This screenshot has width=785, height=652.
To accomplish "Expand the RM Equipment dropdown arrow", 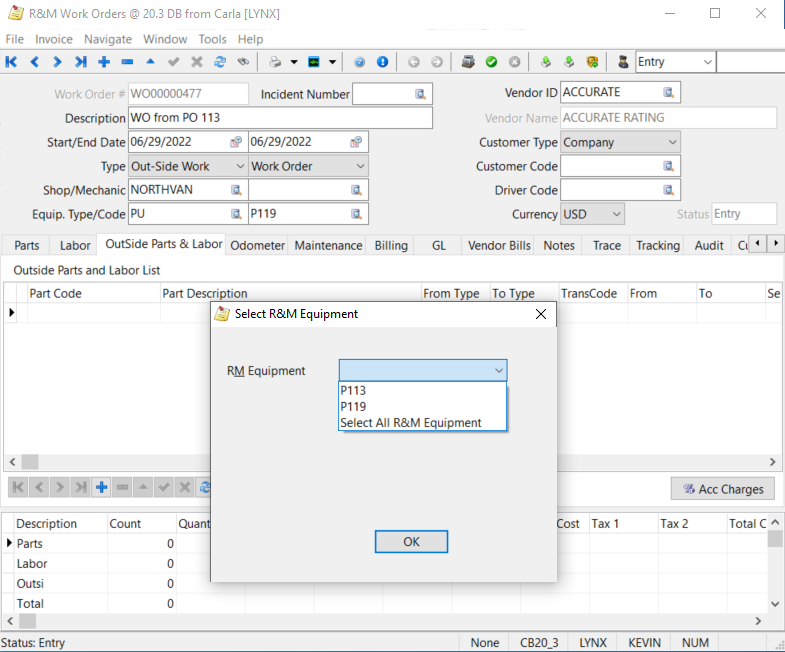I will point(498,371).
